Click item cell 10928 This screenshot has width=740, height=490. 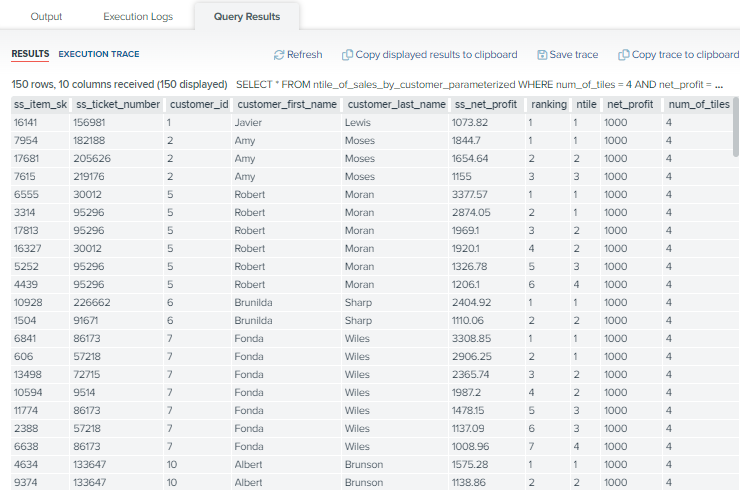40,303
